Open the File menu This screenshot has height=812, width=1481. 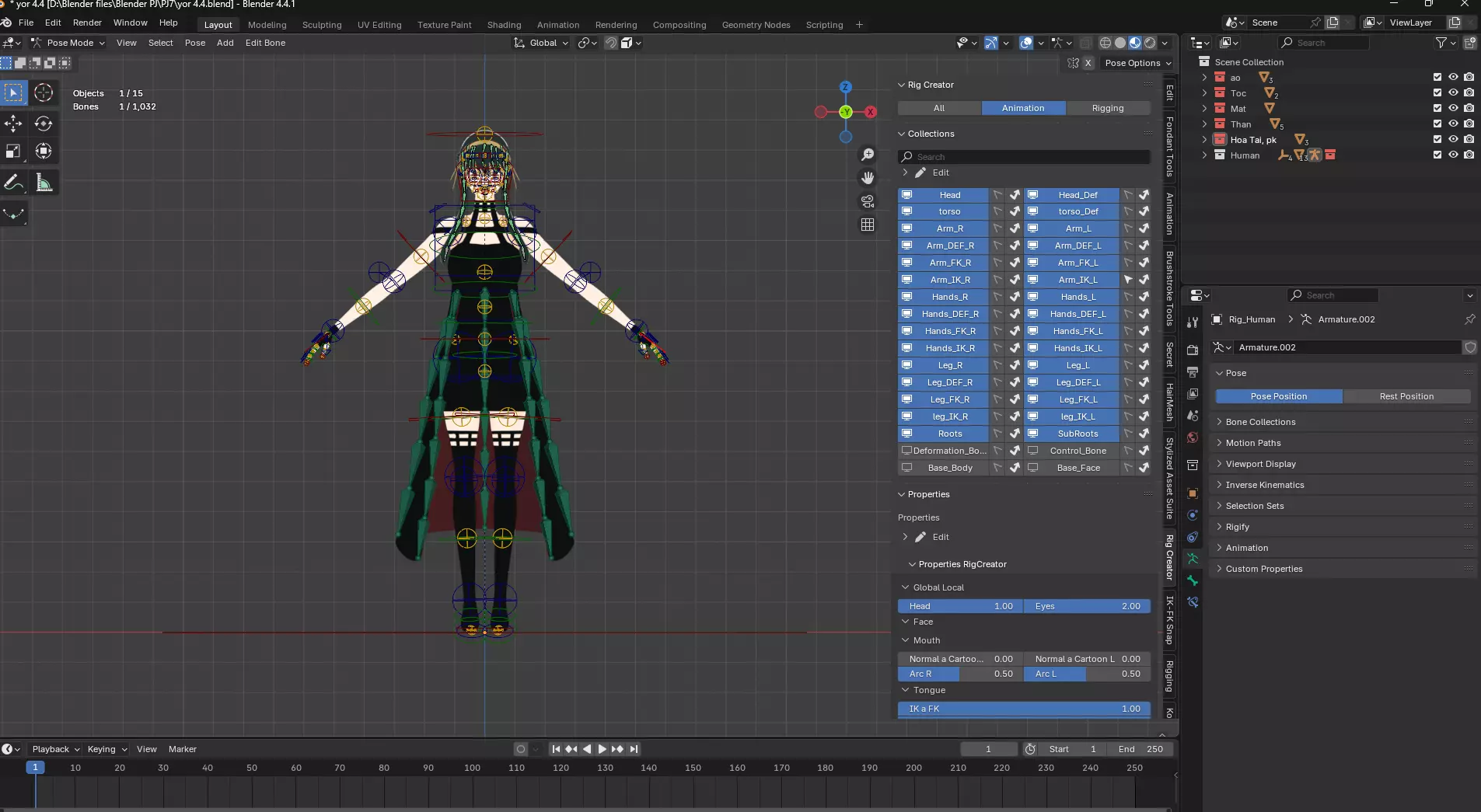(x=26, y=23)
